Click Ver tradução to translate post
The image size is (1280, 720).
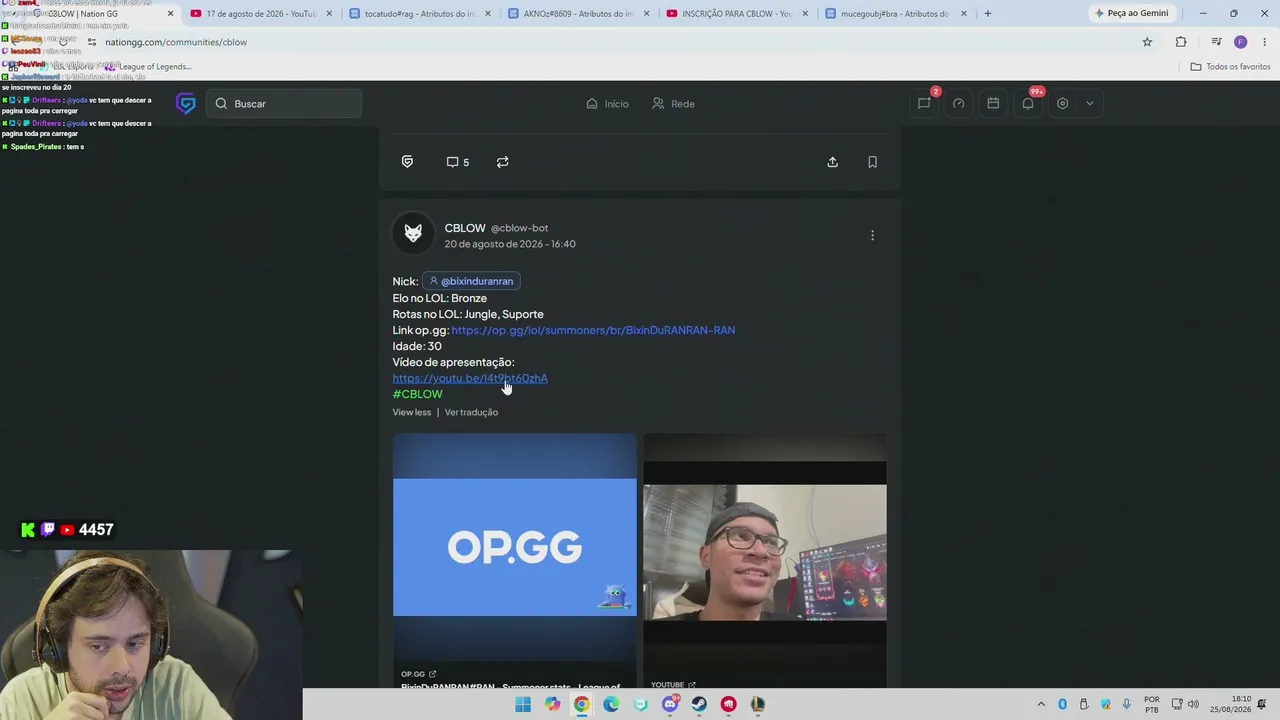pos(471,412)
